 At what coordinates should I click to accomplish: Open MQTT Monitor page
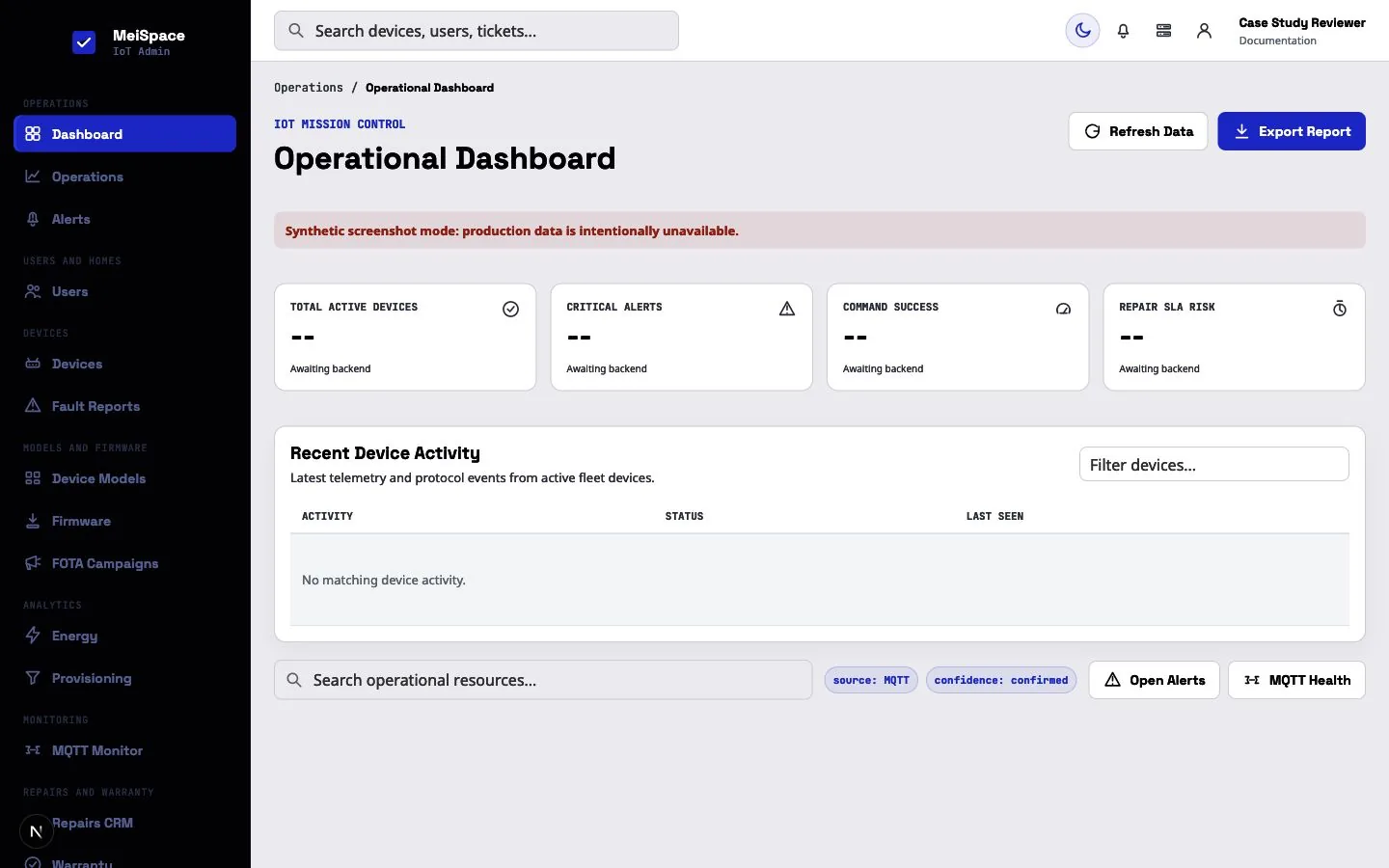124,750
